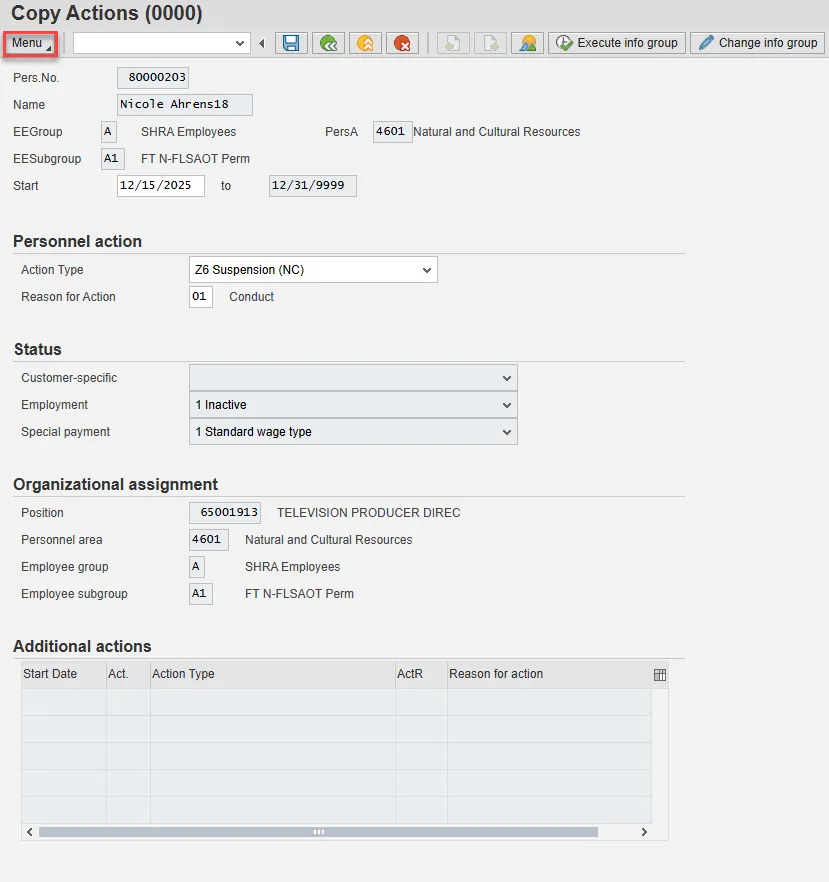Click scroll right arrow in Additional actions table
This screenshot has height=882, width=829.
tap(644, 832)
